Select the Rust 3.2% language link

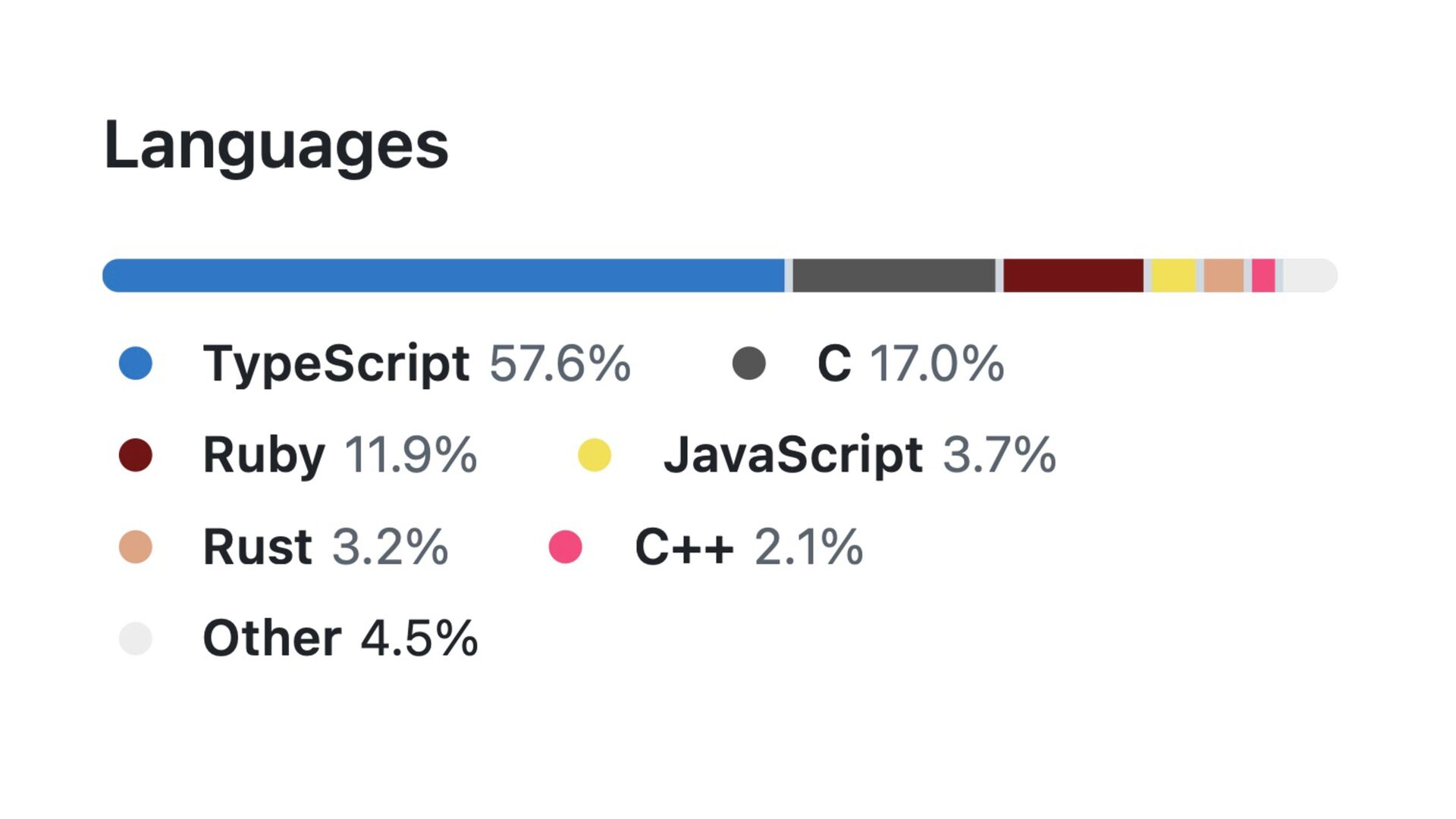tap(325, 547)
